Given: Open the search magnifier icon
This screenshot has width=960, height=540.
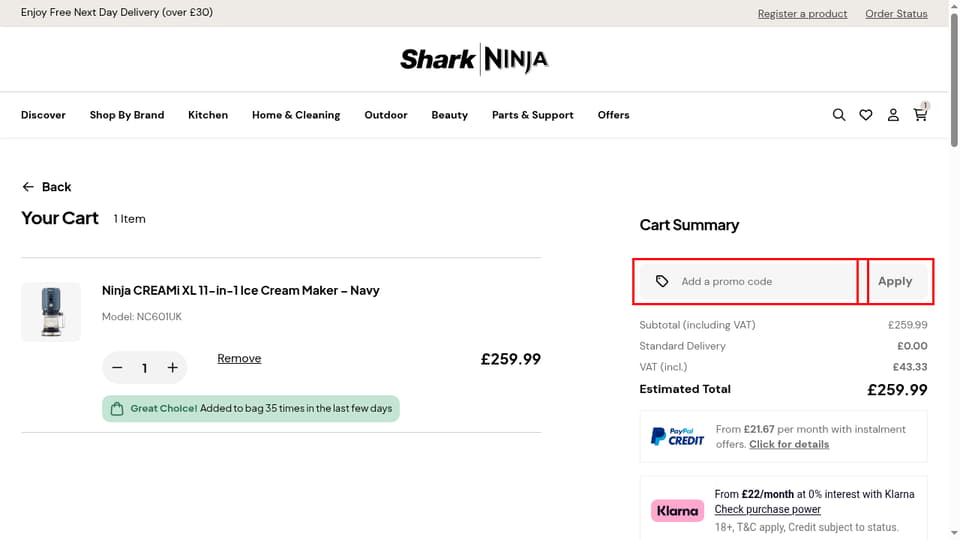Looking at the screenshot, I should [839, 114].
